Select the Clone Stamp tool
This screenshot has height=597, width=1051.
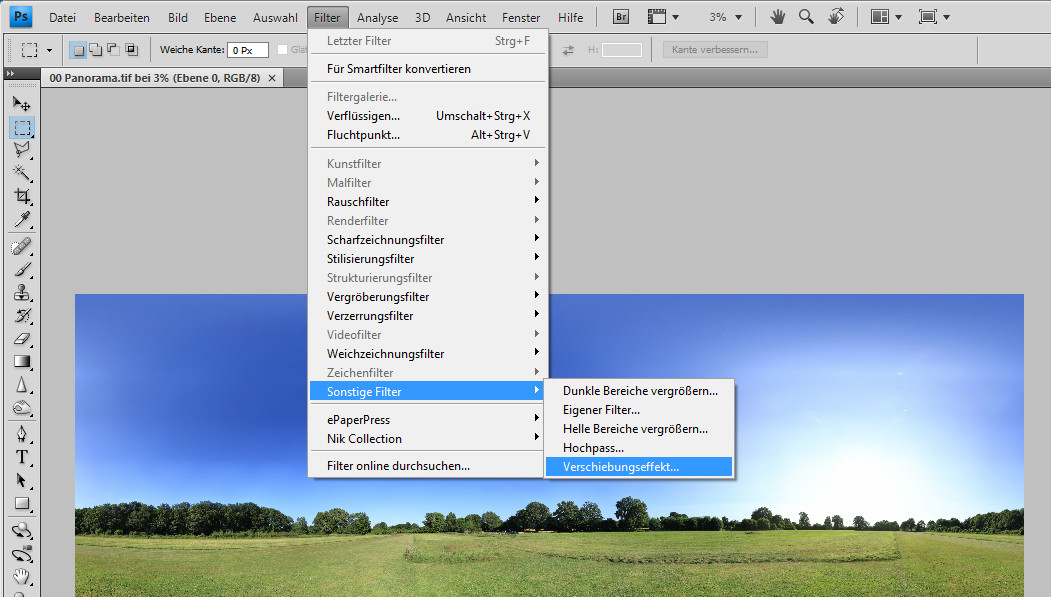point(22,293)
